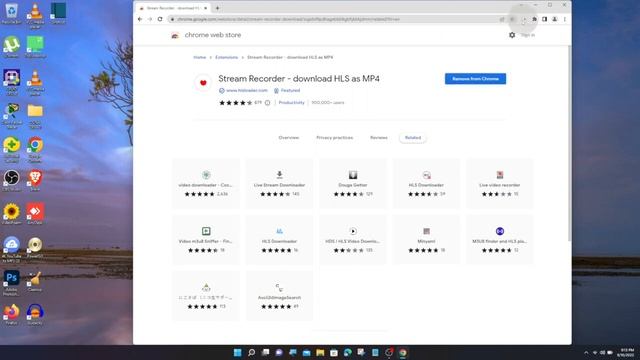The height and width of the screenshot is (360, 640).
Task: Select the OBS Studio desktop icon
Action: coord(11,180)
